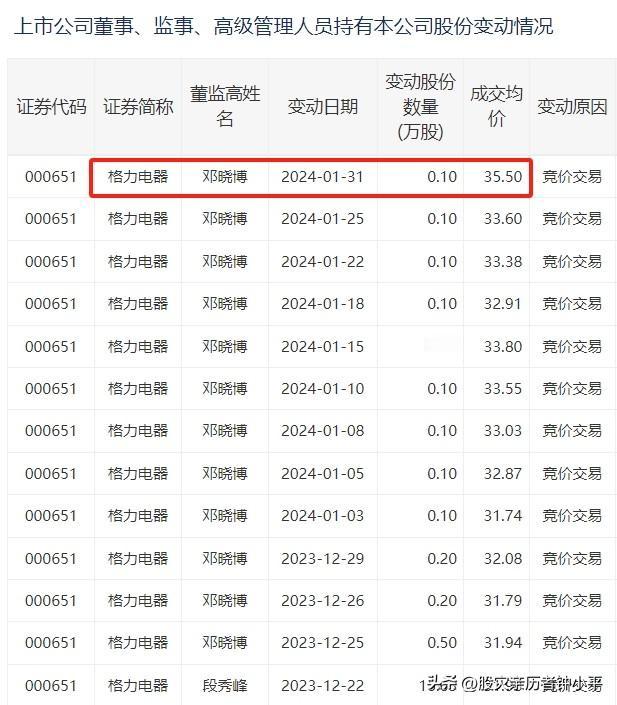617x705 pixels.
Task: Select the date cell 2024-01-03
Action: coord(322,516)
